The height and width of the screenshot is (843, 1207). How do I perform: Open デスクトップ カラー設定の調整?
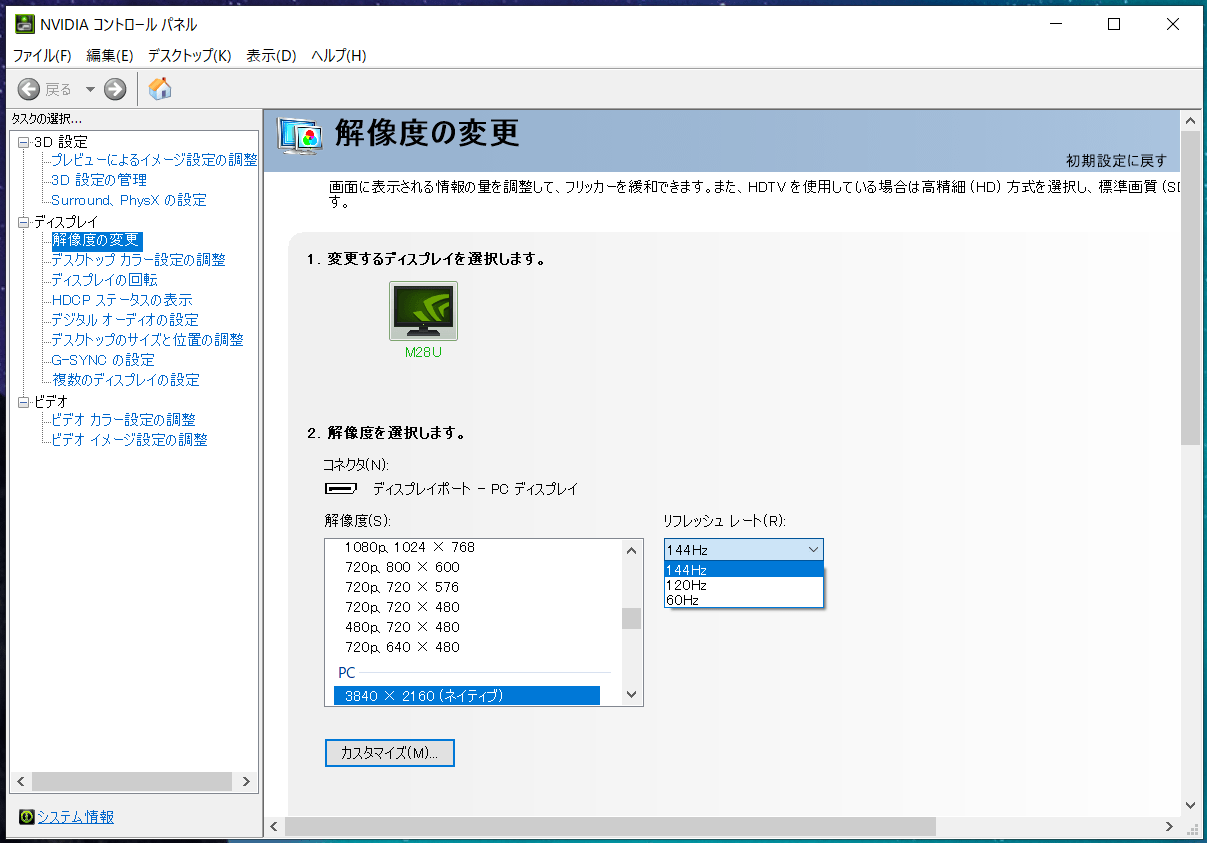pos(139,260)
